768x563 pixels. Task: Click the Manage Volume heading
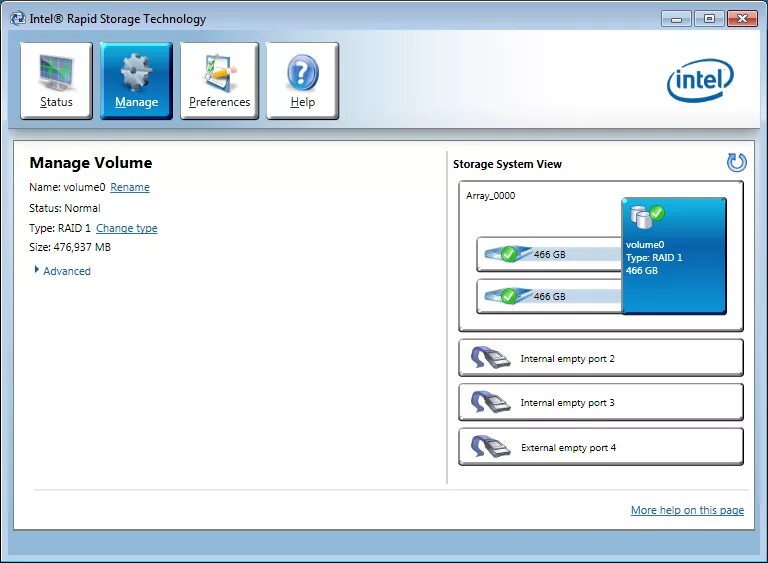click(91, 163)
